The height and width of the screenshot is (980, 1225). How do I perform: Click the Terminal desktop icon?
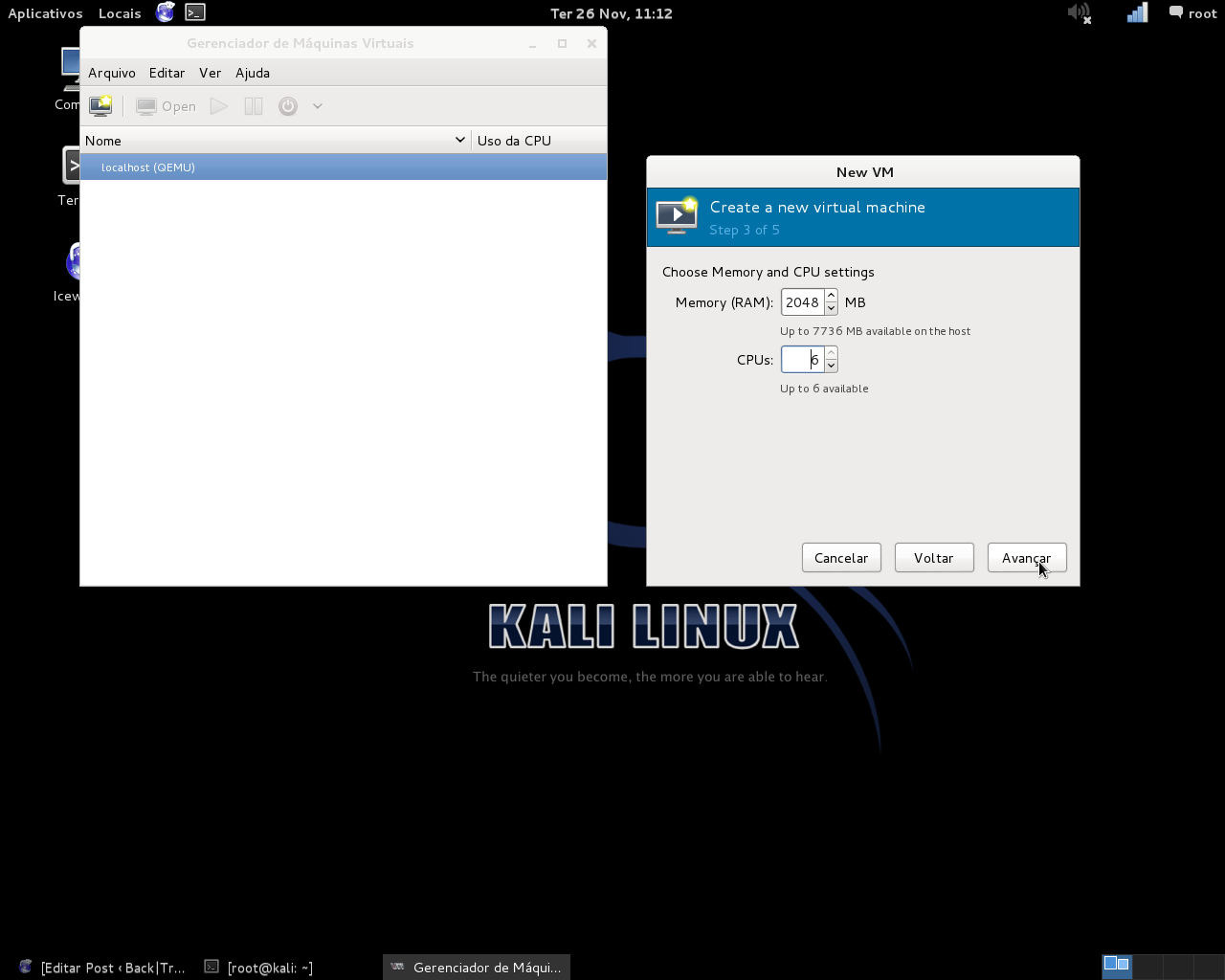(x=69, y=176)
